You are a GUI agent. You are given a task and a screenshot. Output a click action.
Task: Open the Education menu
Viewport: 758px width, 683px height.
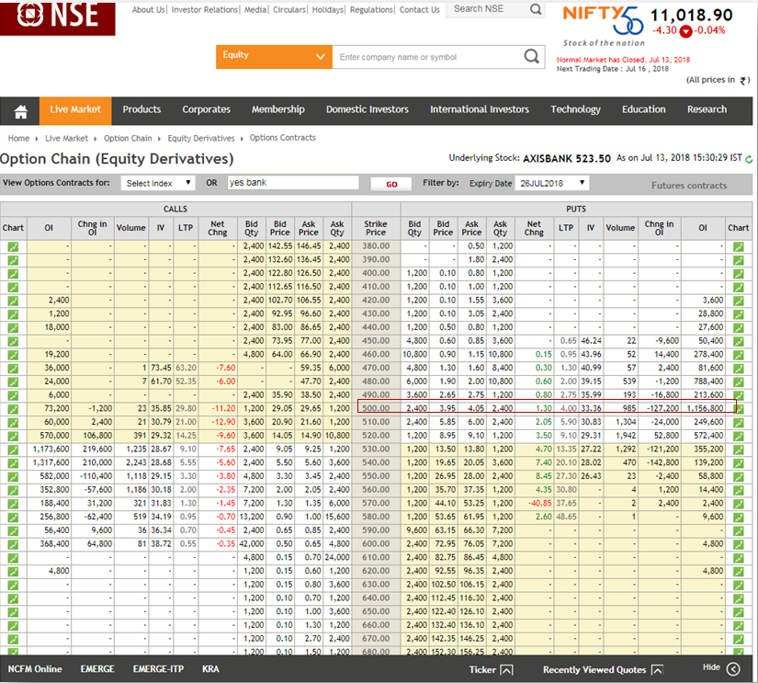(644, 110)
